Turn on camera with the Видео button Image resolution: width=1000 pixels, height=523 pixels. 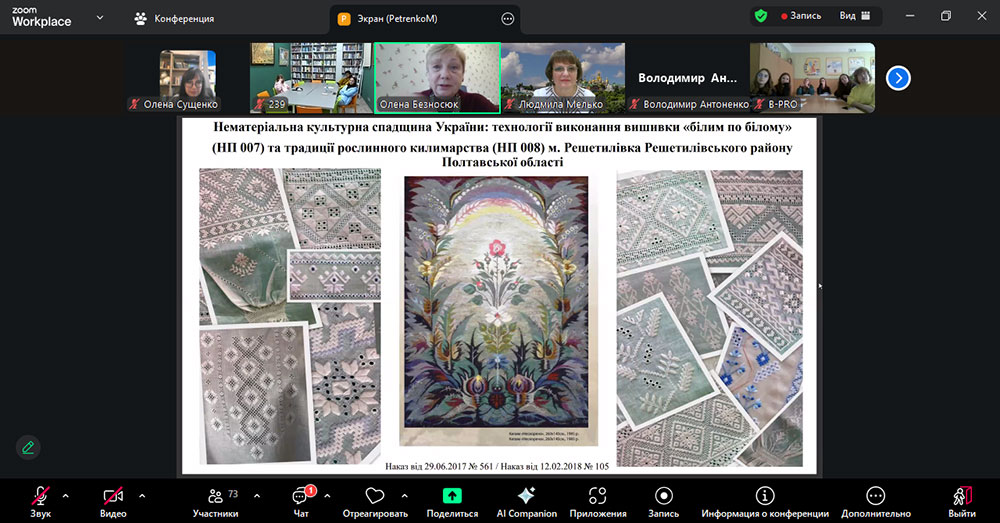point(112,496)
